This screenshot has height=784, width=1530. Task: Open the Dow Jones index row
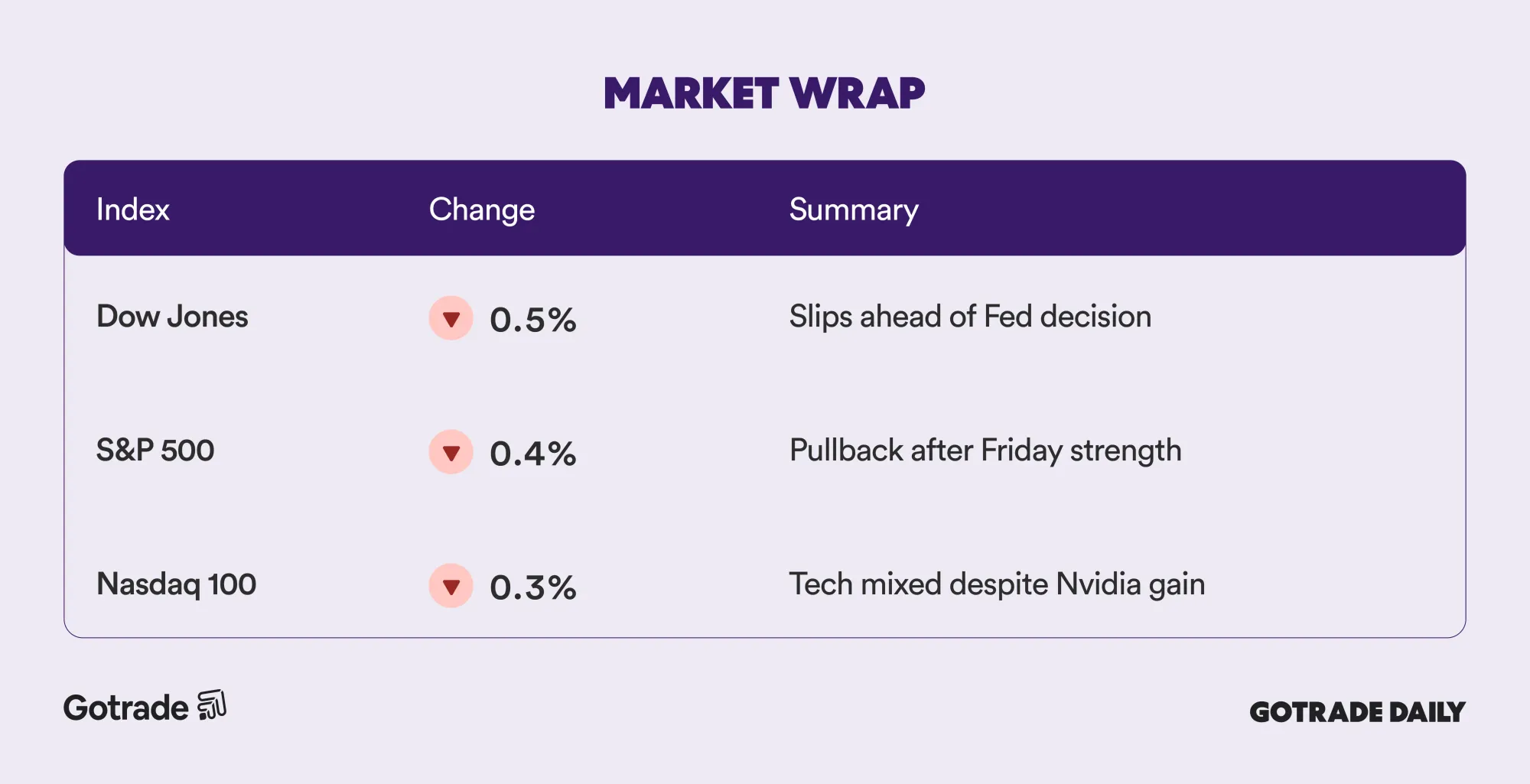coord(172,317)
